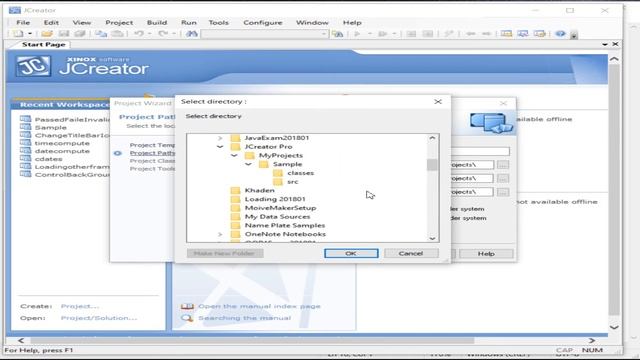Click the first browse ... button in Project Wizard
The height and width of the screenshot is (360, 640).
pos(503,164)
